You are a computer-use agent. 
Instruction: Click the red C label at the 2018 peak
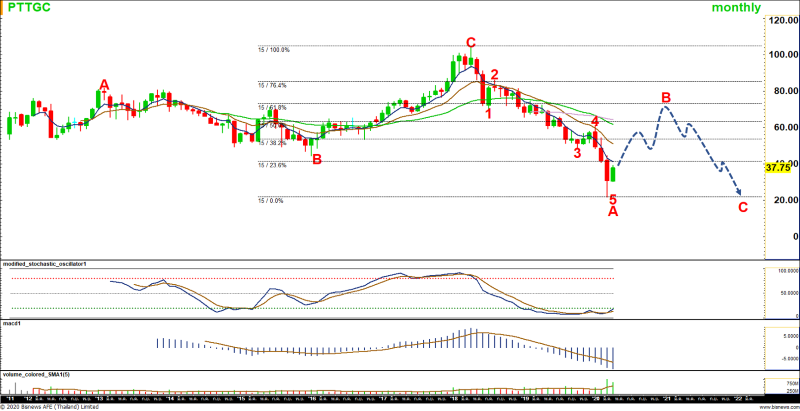(470, 42)
